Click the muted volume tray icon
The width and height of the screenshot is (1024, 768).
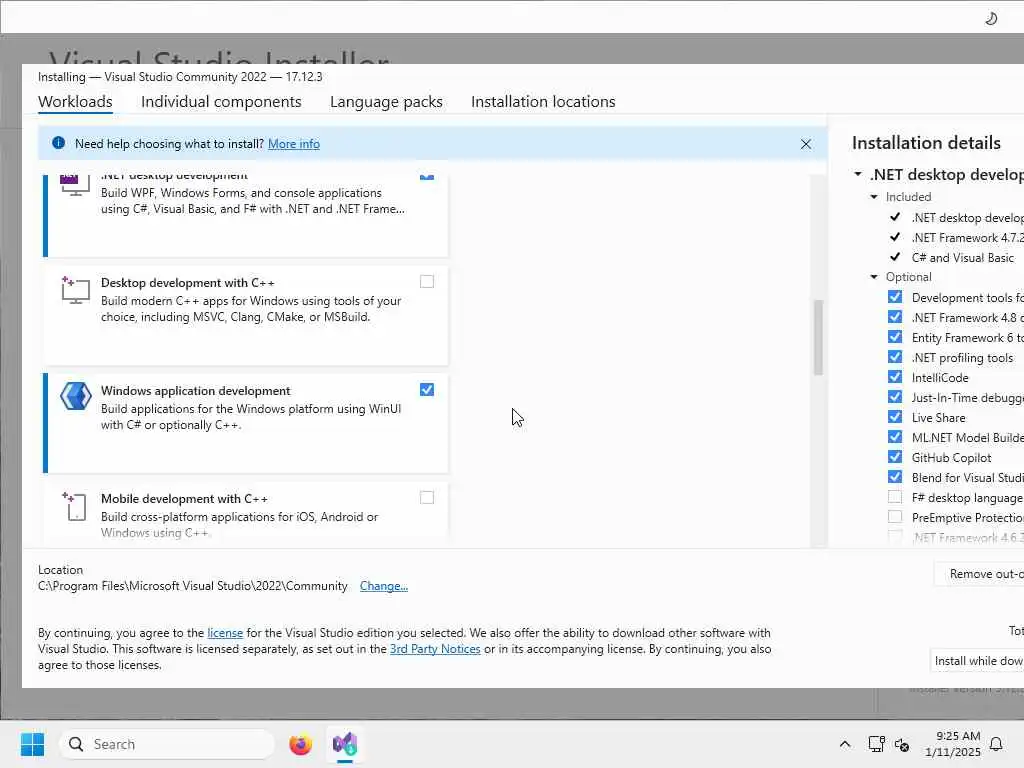(x=902, y=744)
